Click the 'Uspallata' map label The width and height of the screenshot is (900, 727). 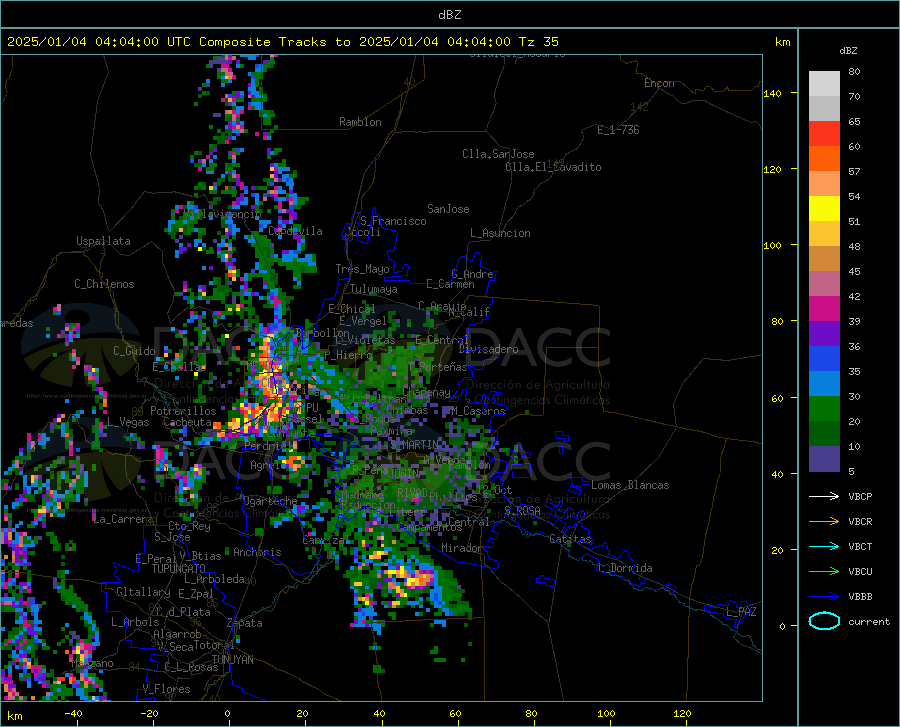coord(103,241)
